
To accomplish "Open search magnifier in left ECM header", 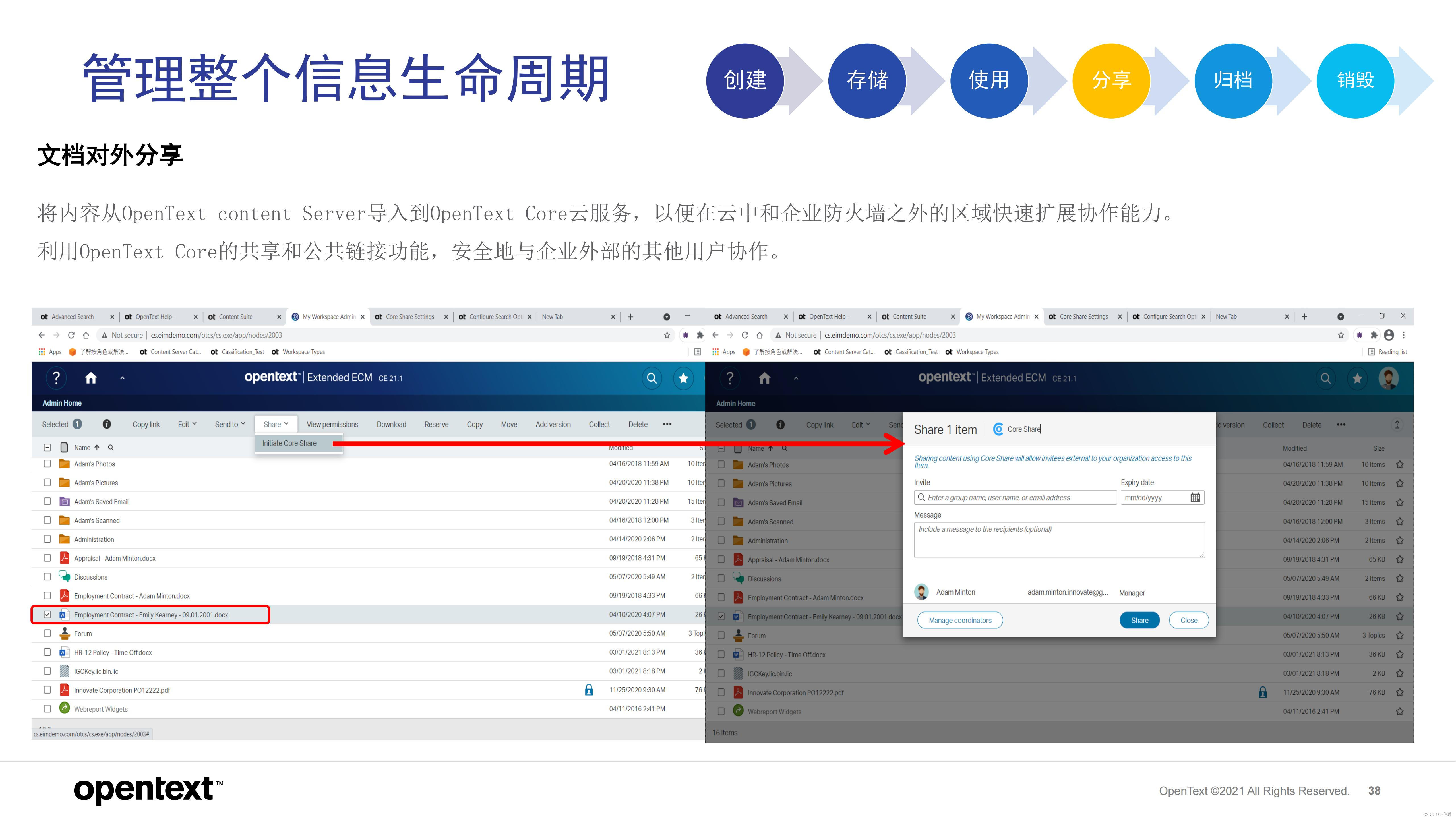I will tap(652, 378).
